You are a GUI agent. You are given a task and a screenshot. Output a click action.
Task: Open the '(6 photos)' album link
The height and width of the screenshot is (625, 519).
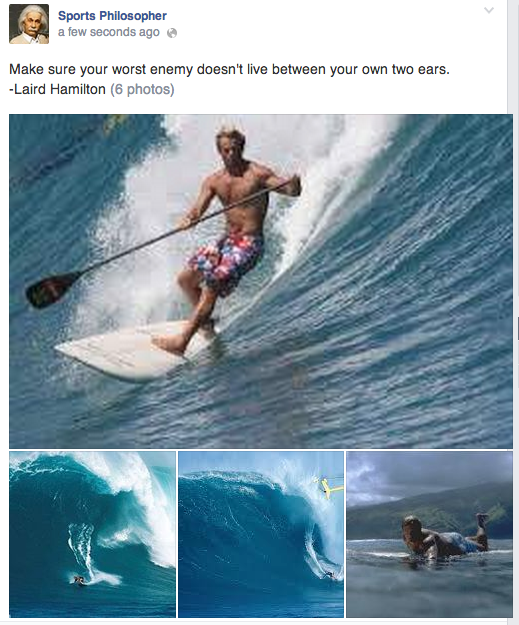pos(142,89)
